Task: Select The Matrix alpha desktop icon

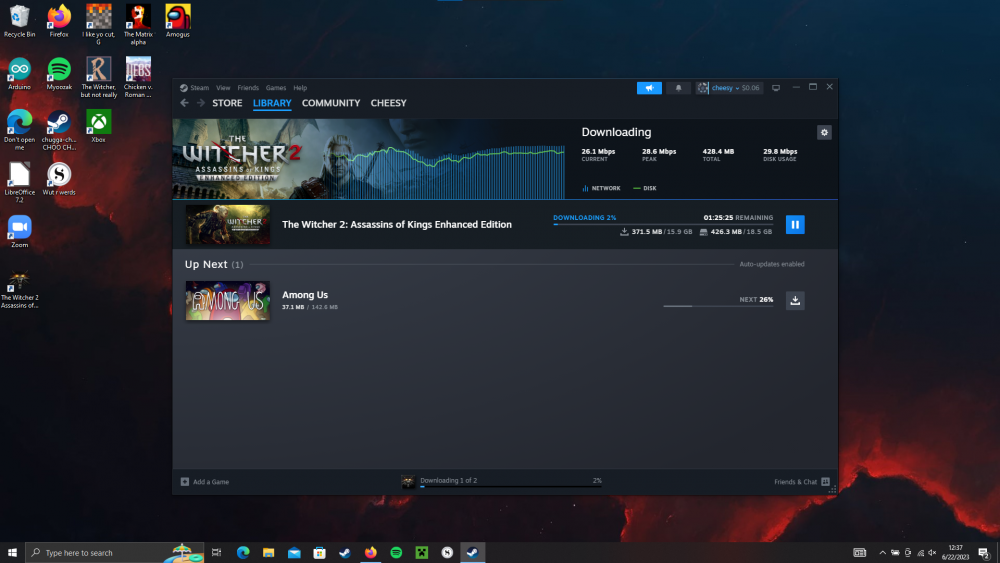Action: point(138,25)
